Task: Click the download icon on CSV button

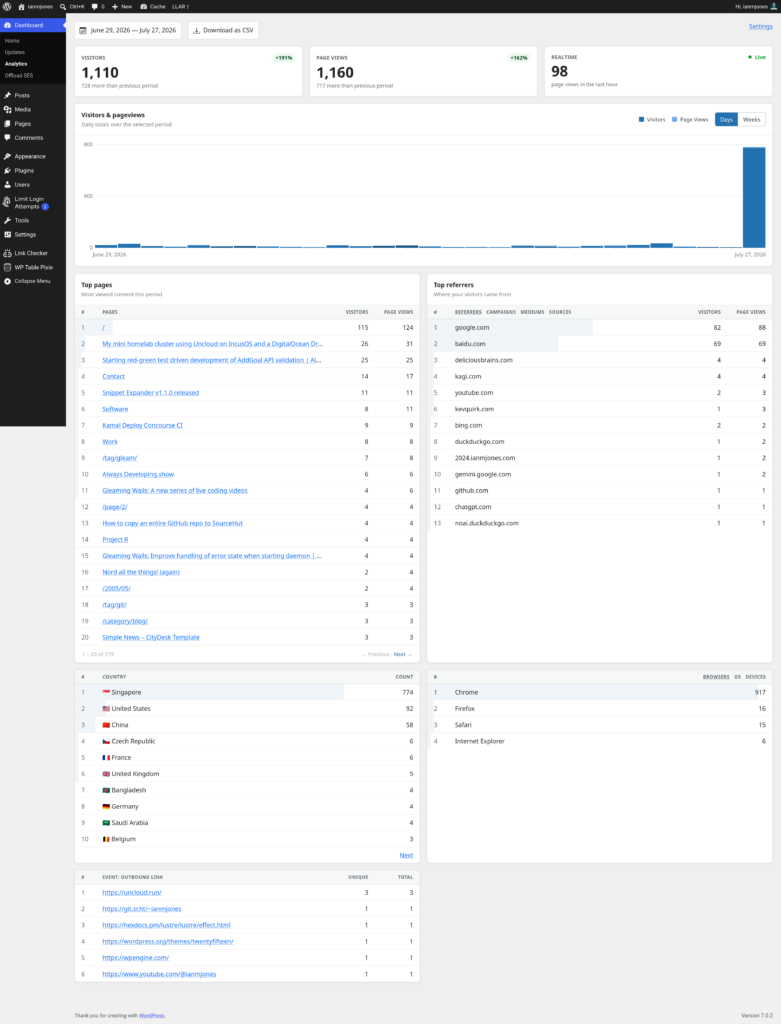Action: (196, 30)
